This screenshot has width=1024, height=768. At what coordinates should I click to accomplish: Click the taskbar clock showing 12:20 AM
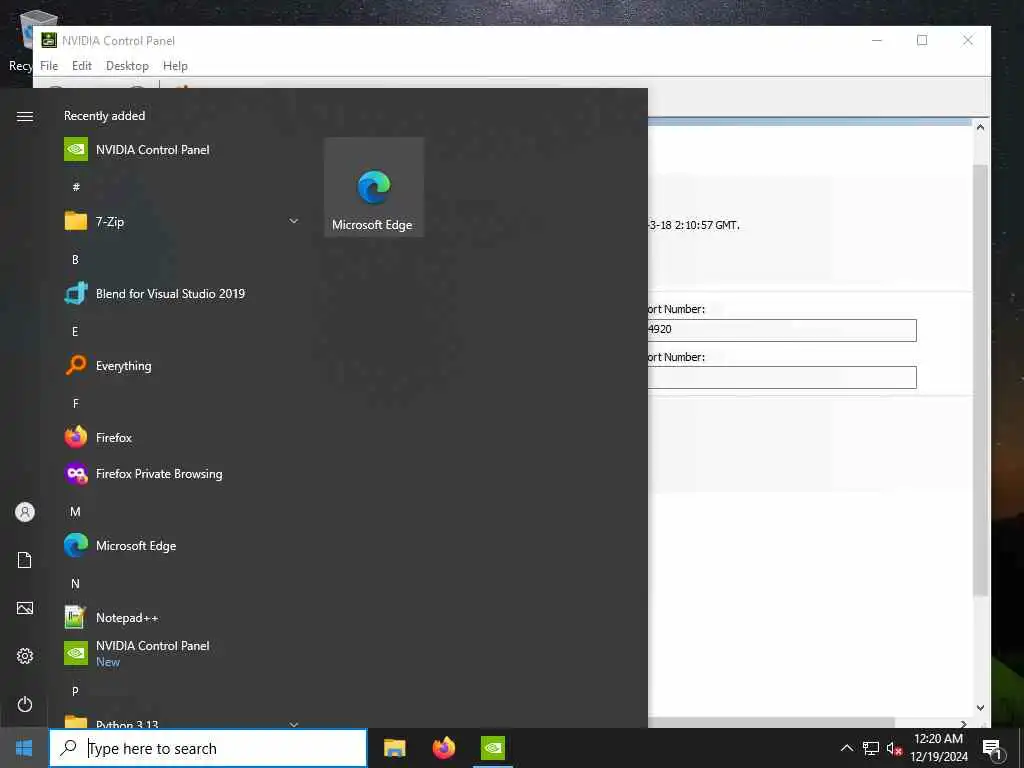938,748
